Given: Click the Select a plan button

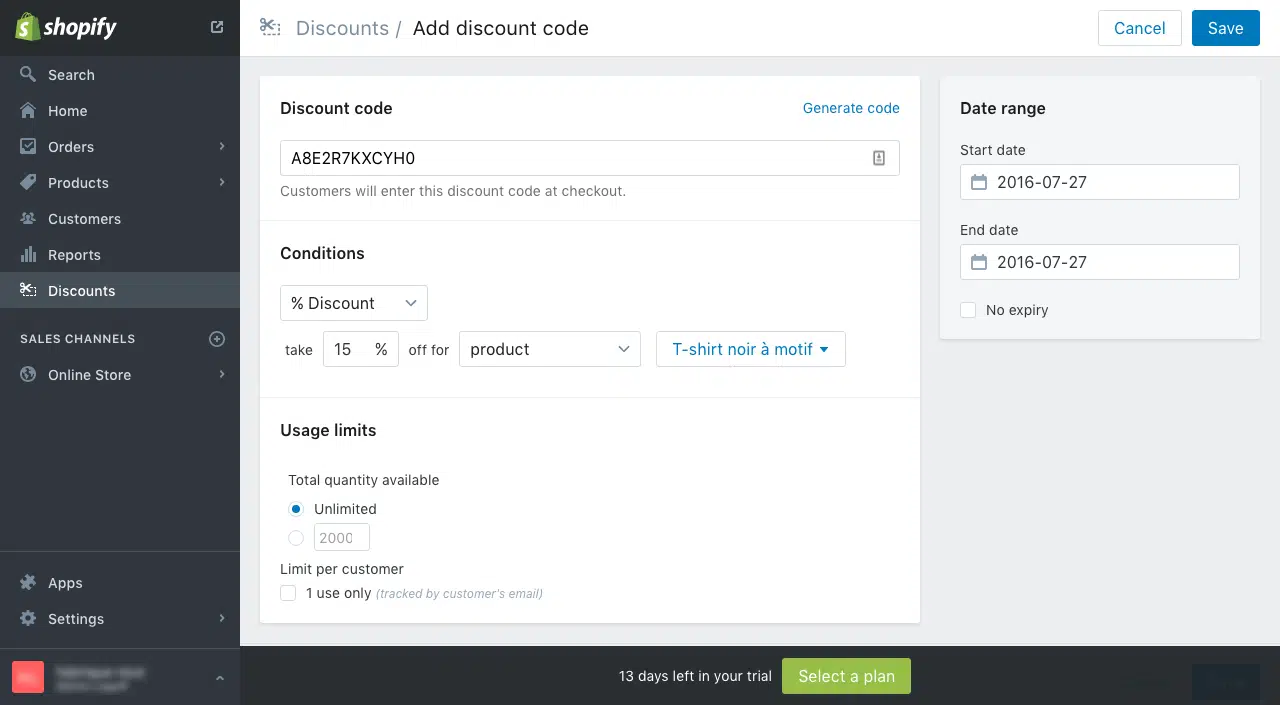Looking at the screenshot, I should pyautogui.click(x=846, y=676).
